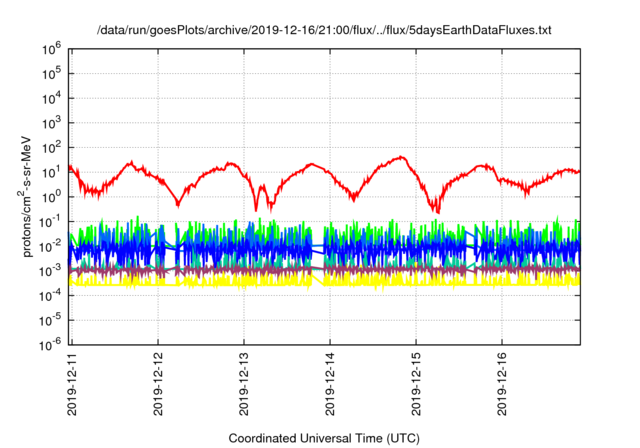Click the 10^-6 y-axis tick label
The image size is (640, 448).
[50, 346]
